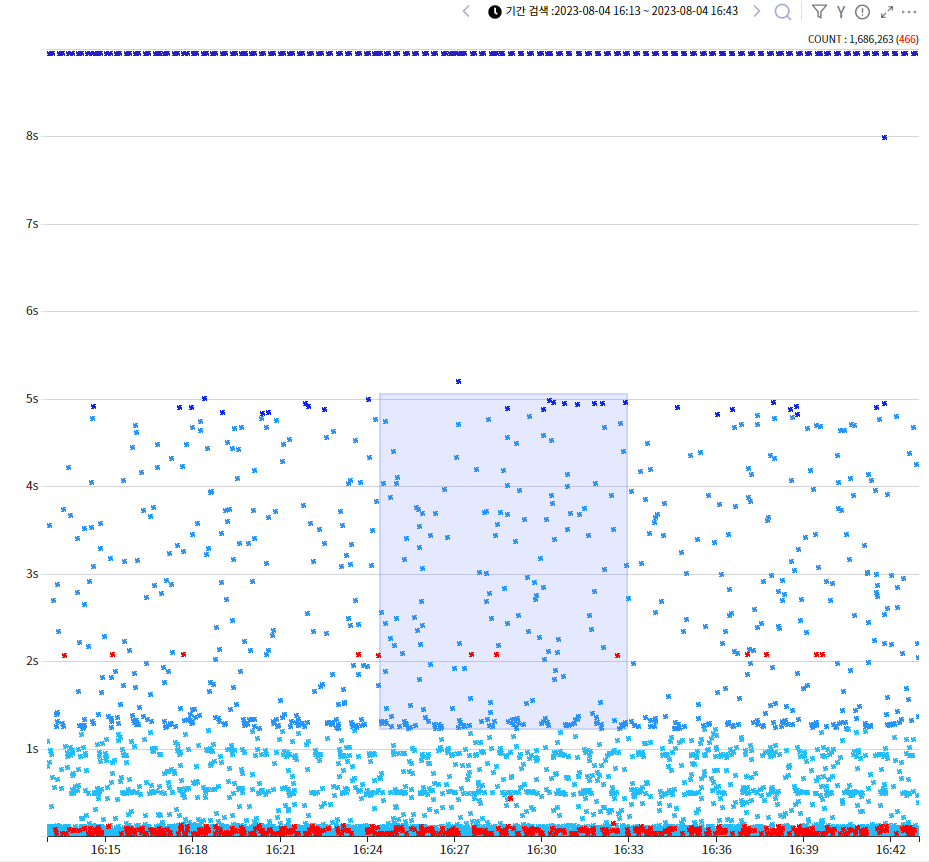Open the three-dot more options menu

909,12
